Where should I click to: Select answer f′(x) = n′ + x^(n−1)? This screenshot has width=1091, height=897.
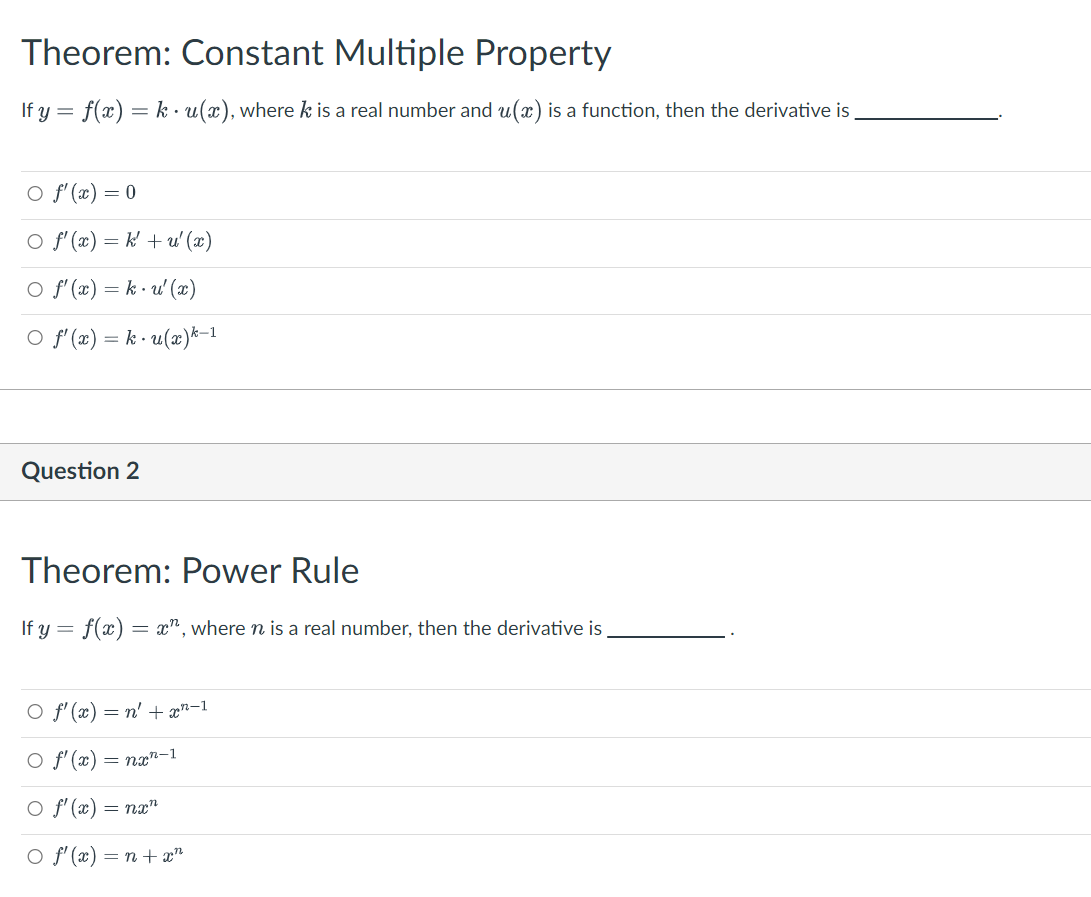35,711
